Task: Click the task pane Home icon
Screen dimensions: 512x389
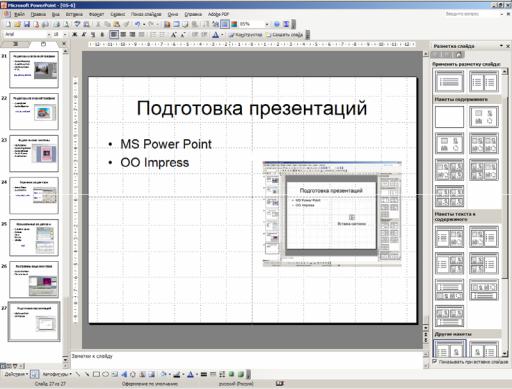Action: tap(459, 55)
